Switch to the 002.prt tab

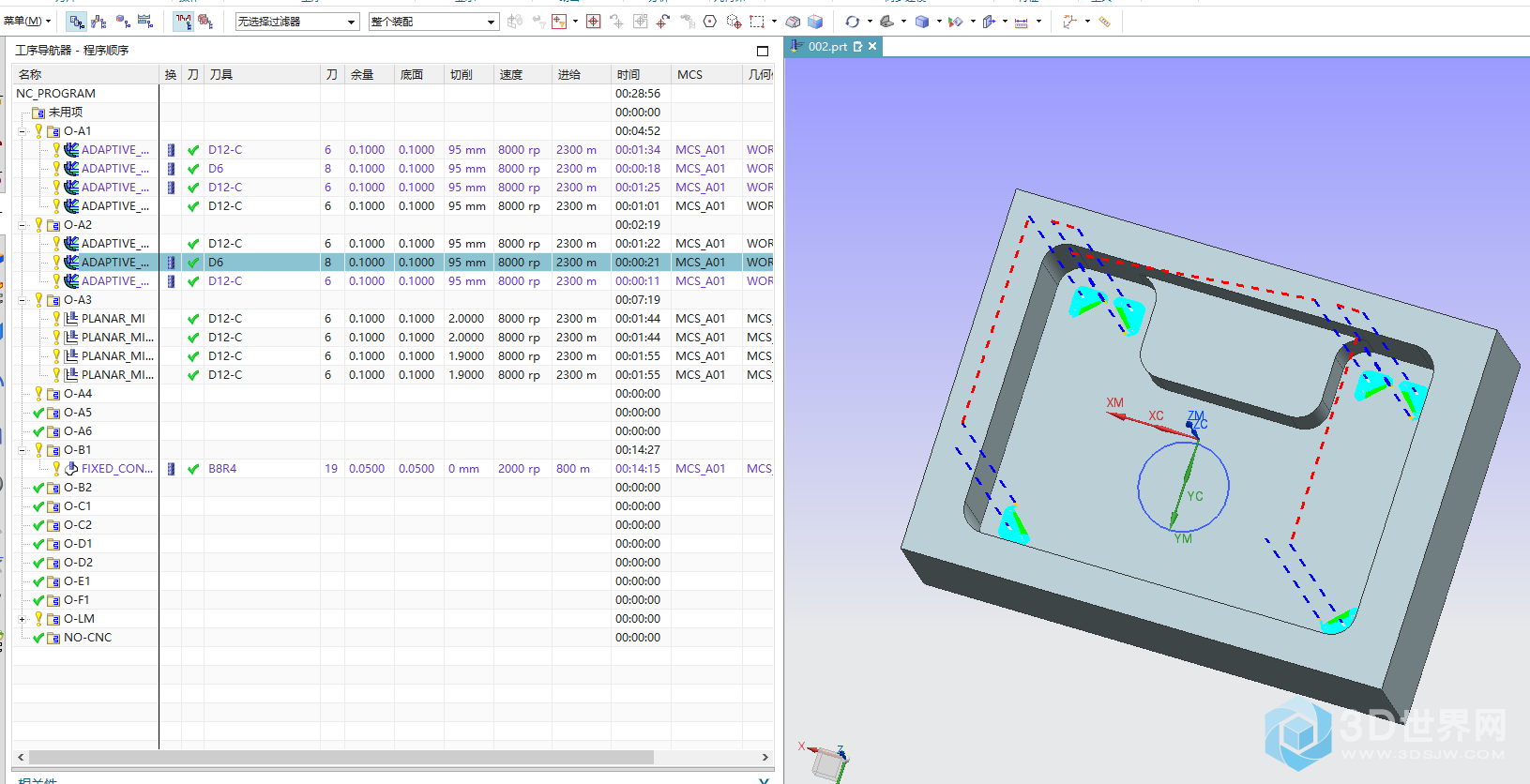point(826,46)
